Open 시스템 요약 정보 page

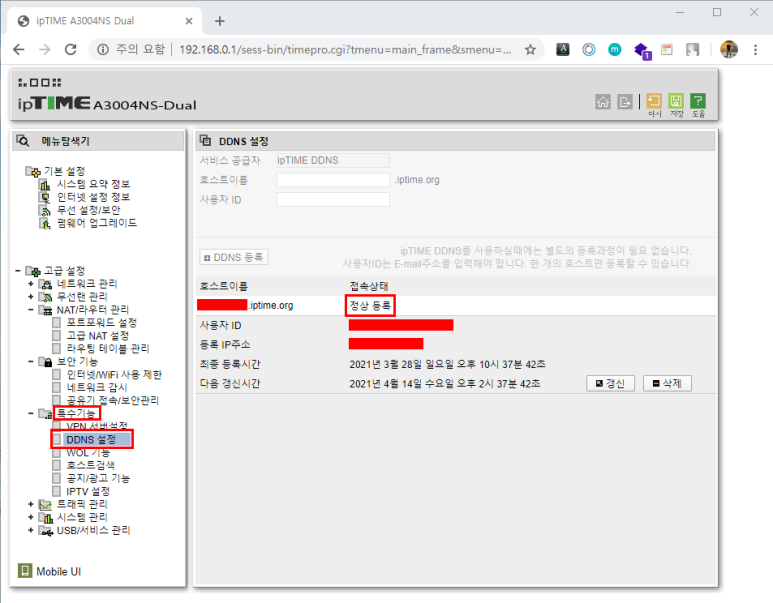click(x=93, y=184)
